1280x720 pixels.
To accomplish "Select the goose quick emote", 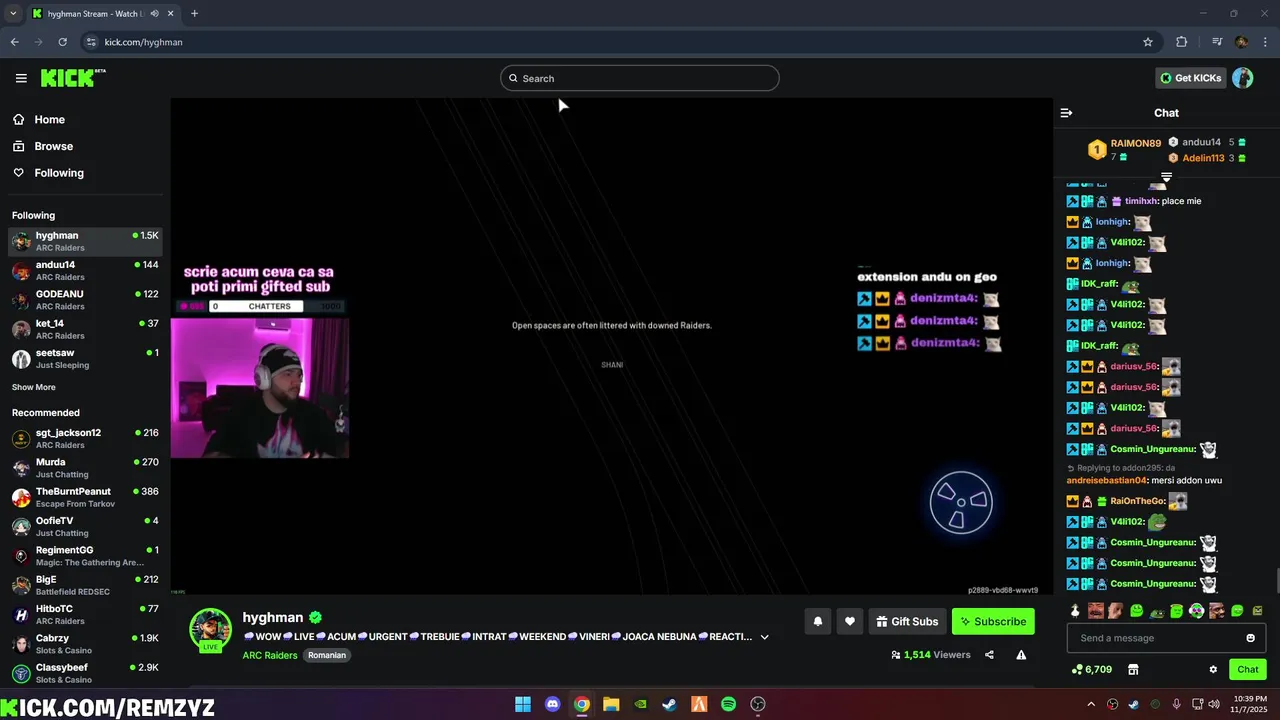I will 1075,611.
